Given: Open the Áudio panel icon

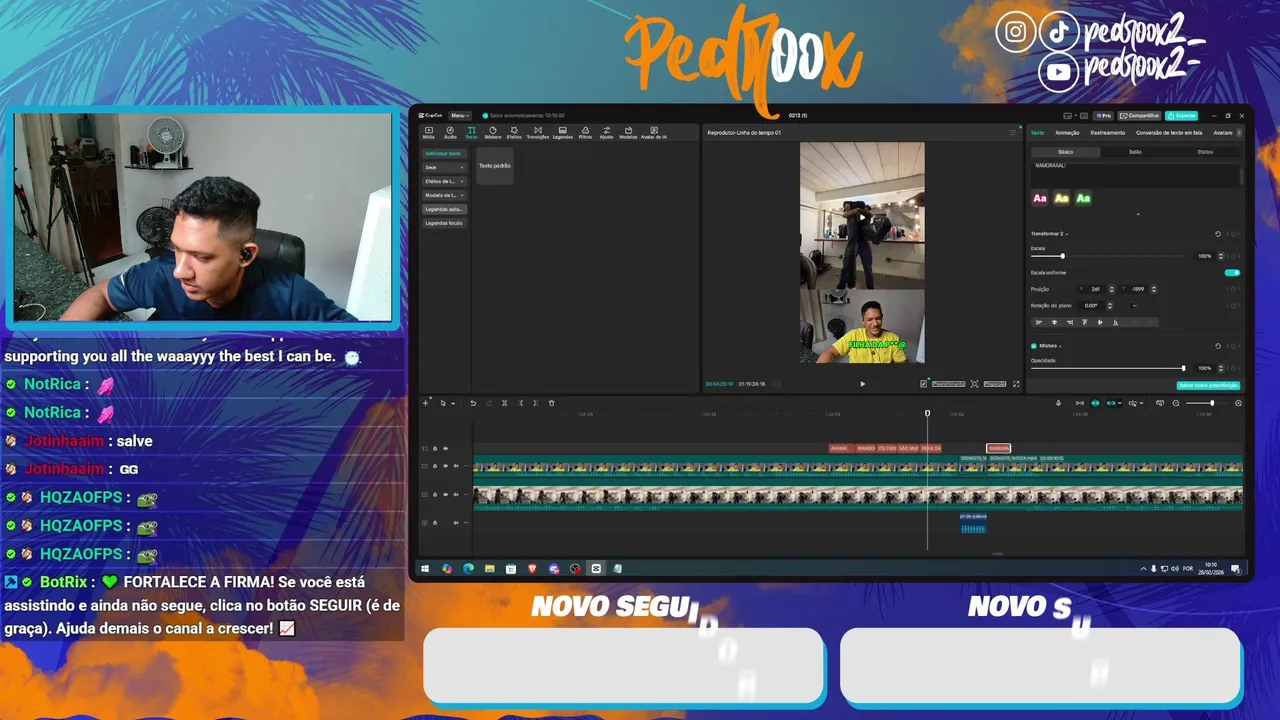Looking at the screenshot, I should click(450, 132).
